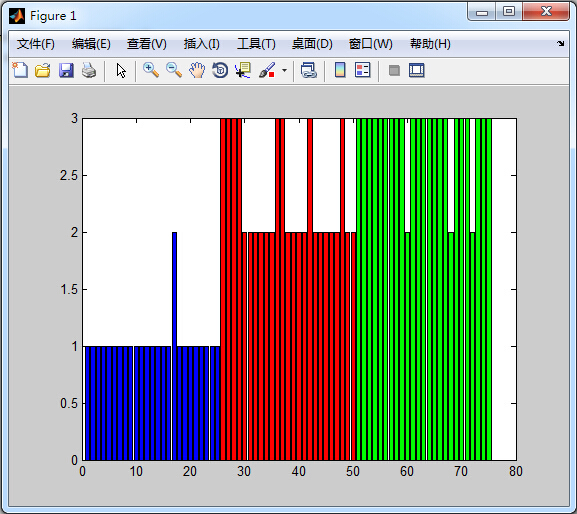Print the figure using printer icon
577x514 pixels.
coord(89,70)
